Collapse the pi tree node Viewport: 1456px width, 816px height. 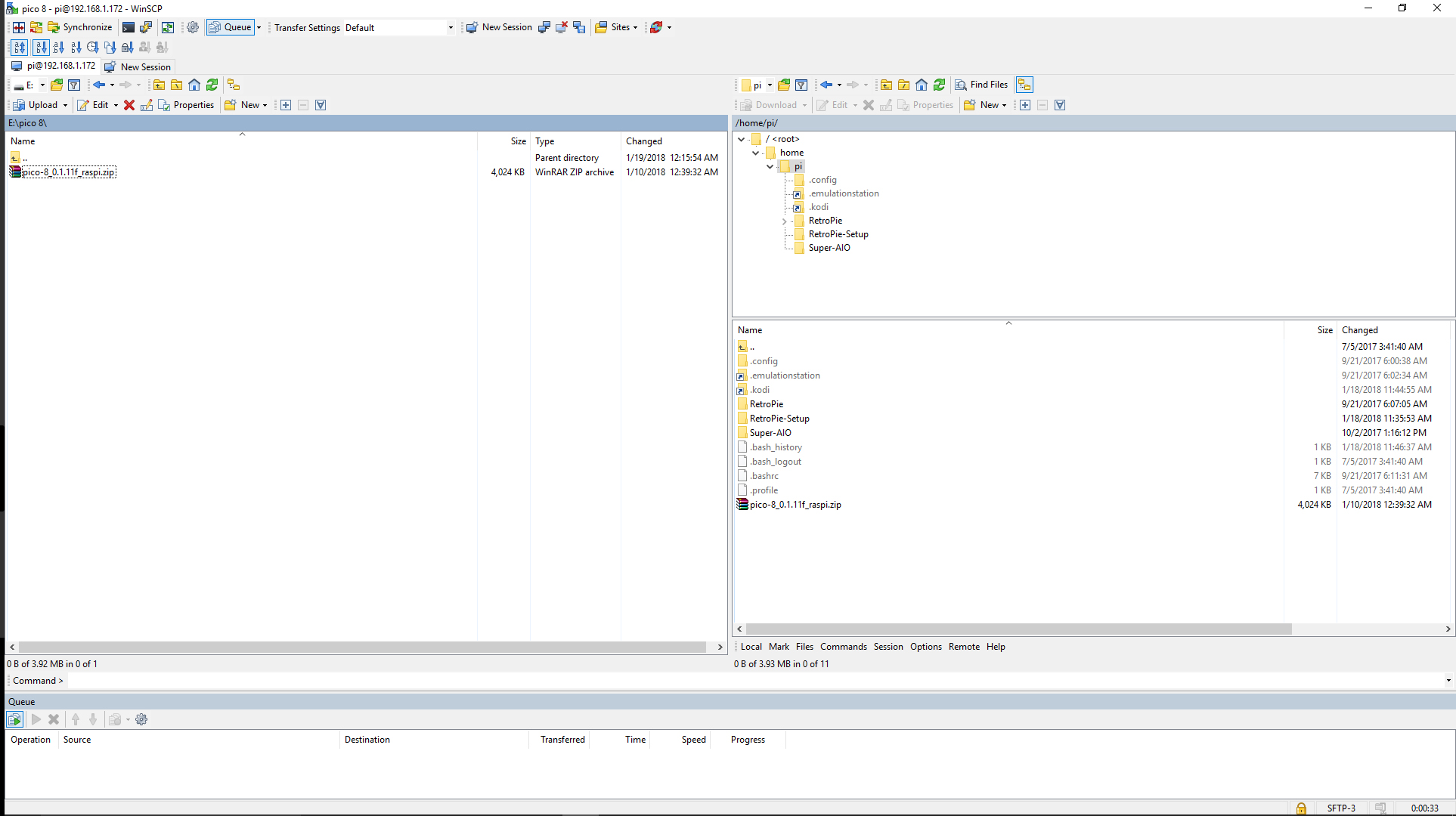click(770, 166)
